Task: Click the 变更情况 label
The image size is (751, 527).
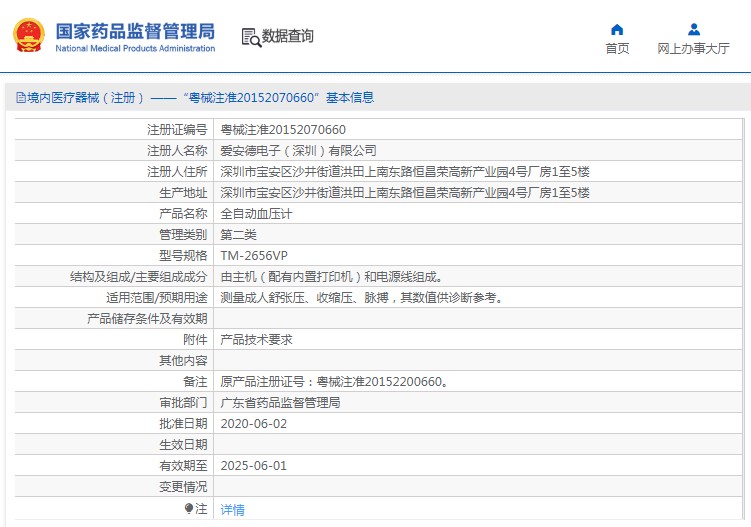Action: (183, 487)
